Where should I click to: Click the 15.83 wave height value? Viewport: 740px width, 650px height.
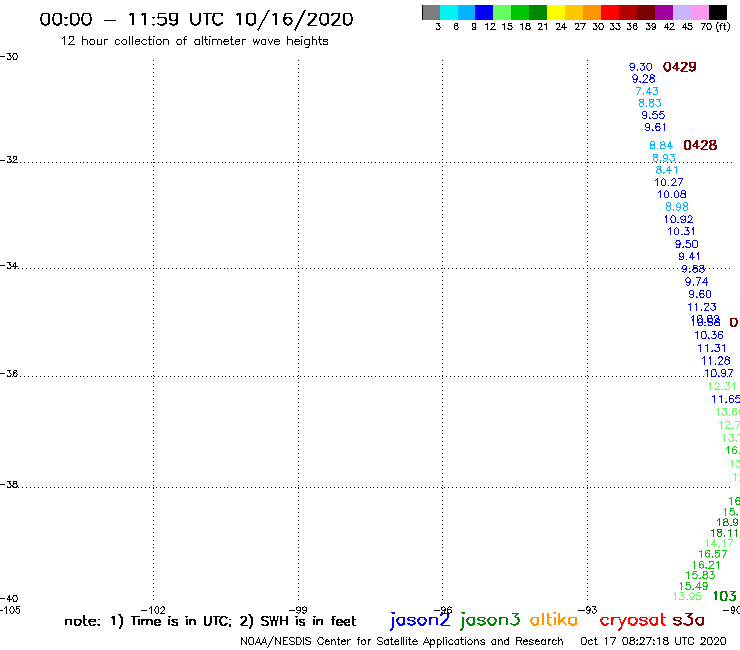coord(700,575)
